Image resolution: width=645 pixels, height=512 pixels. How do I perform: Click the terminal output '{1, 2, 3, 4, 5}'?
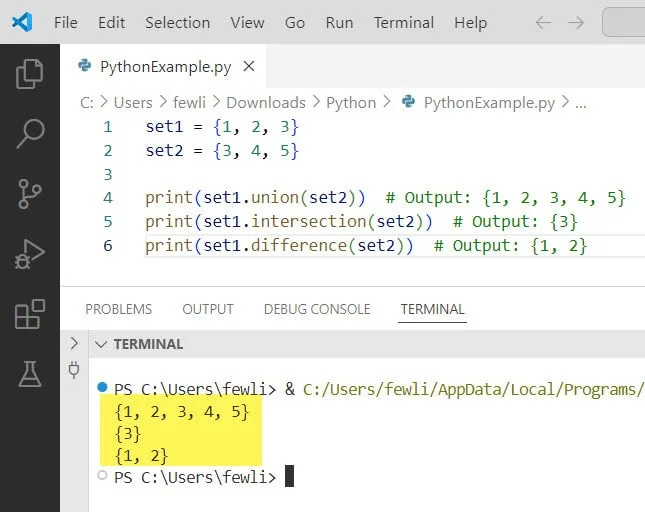click(x=182, y=412)
